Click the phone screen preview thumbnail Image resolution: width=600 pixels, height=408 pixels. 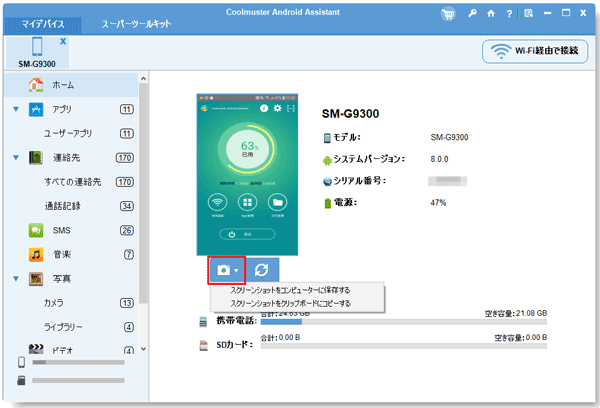click(247, 175)
